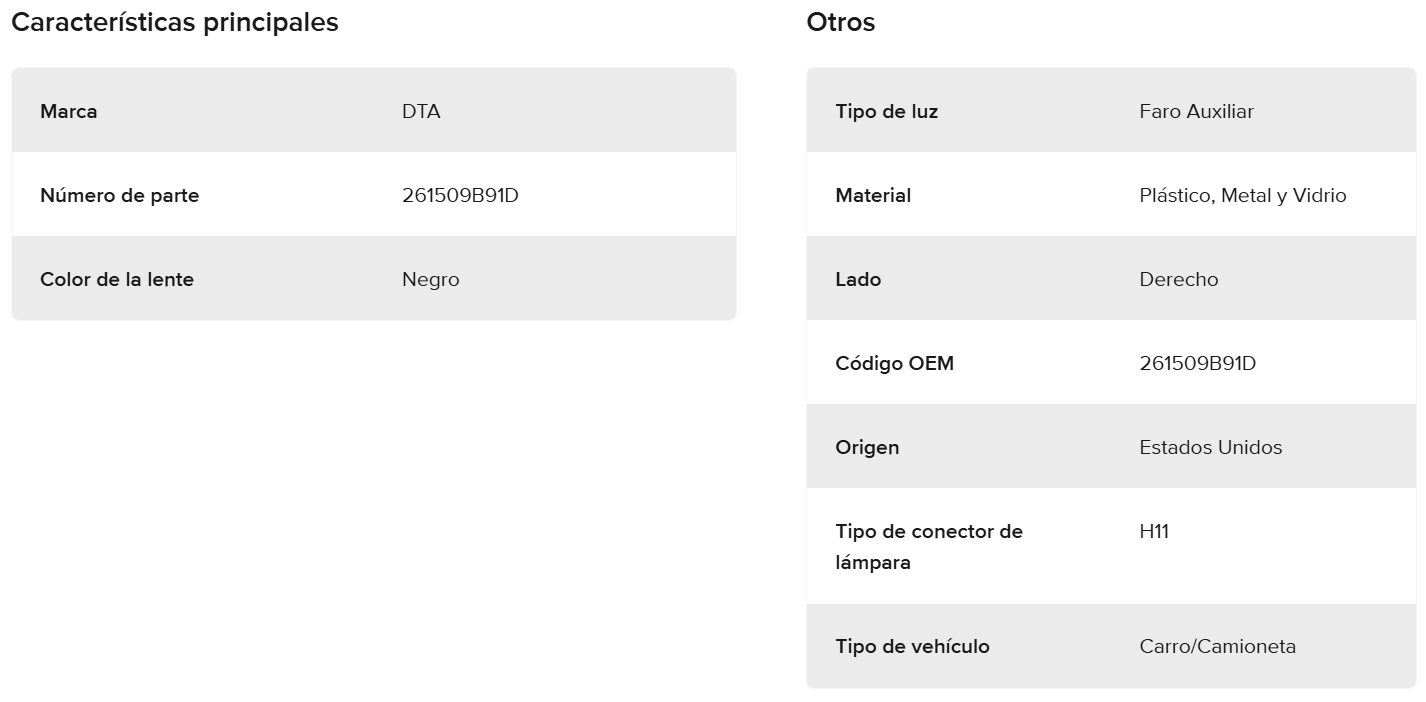Click the "Tipo de luz" label

887,111
